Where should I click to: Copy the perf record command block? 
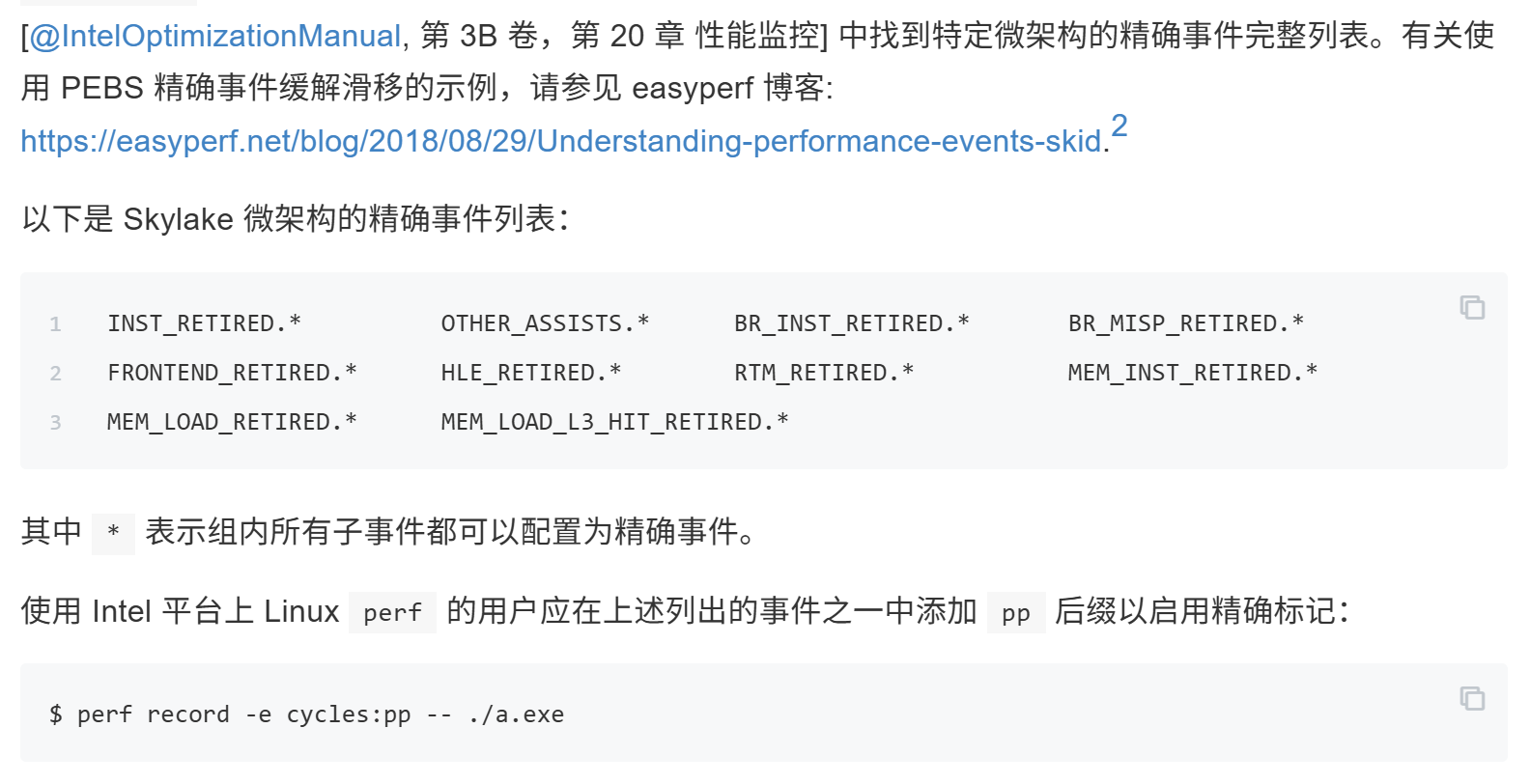[x=1472, y=698]
